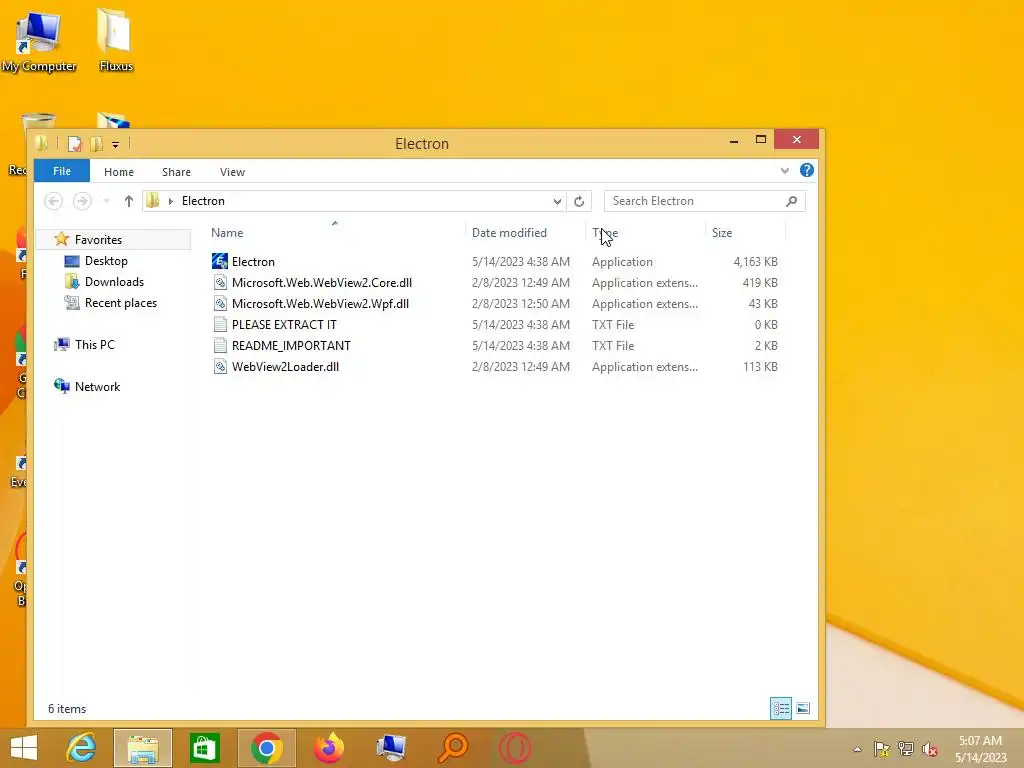Click Properties quick access toolbar icon
The height and width of the screenshot is (768, 1024).
point(74,144)
